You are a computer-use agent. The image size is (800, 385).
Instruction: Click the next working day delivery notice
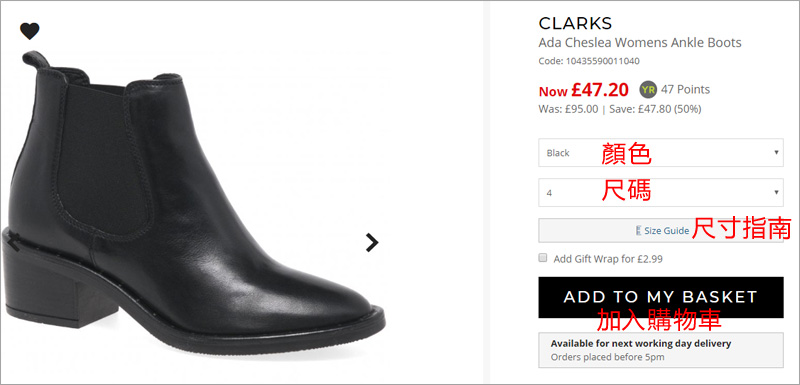pos(661,350)
